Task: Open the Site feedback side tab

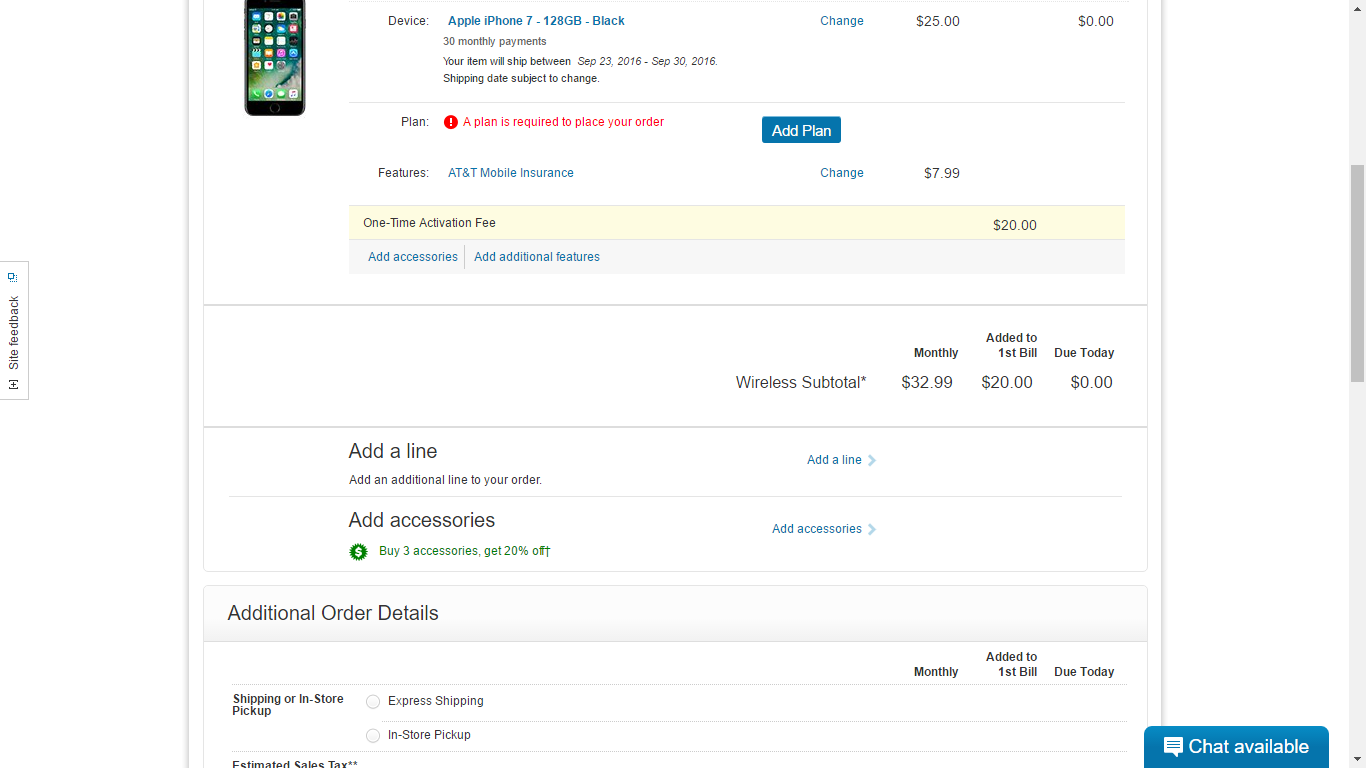Action: click(x=14, y=331)
